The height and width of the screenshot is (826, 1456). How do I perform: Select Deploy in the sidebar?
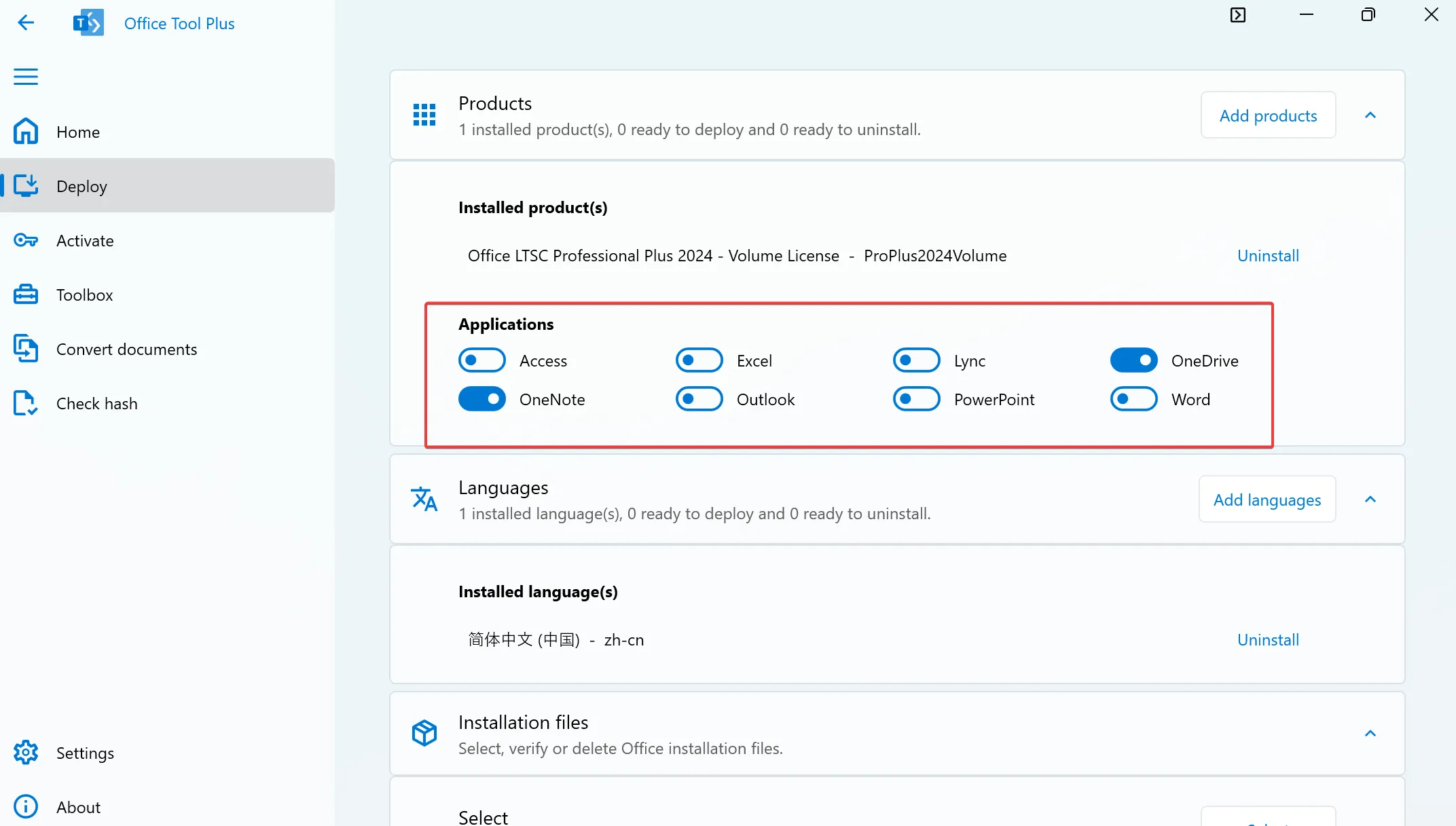point(81,185)
